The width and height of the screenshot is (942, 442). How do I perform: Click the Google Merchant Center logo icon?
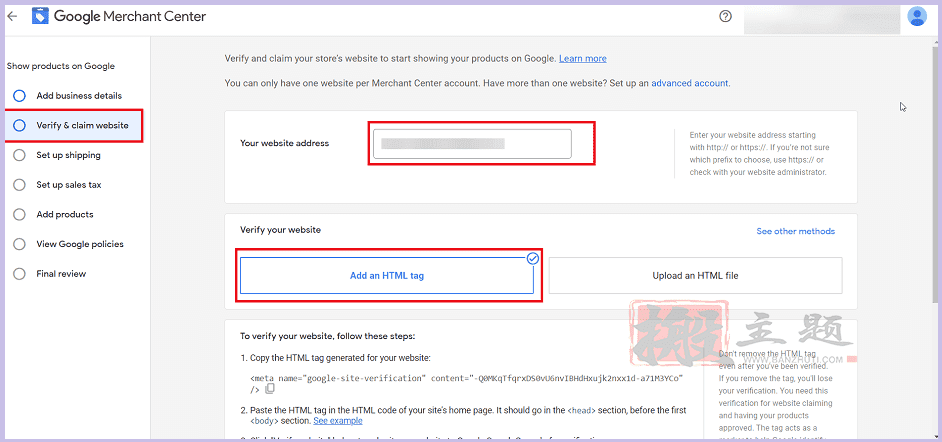[x=40, y=16]
